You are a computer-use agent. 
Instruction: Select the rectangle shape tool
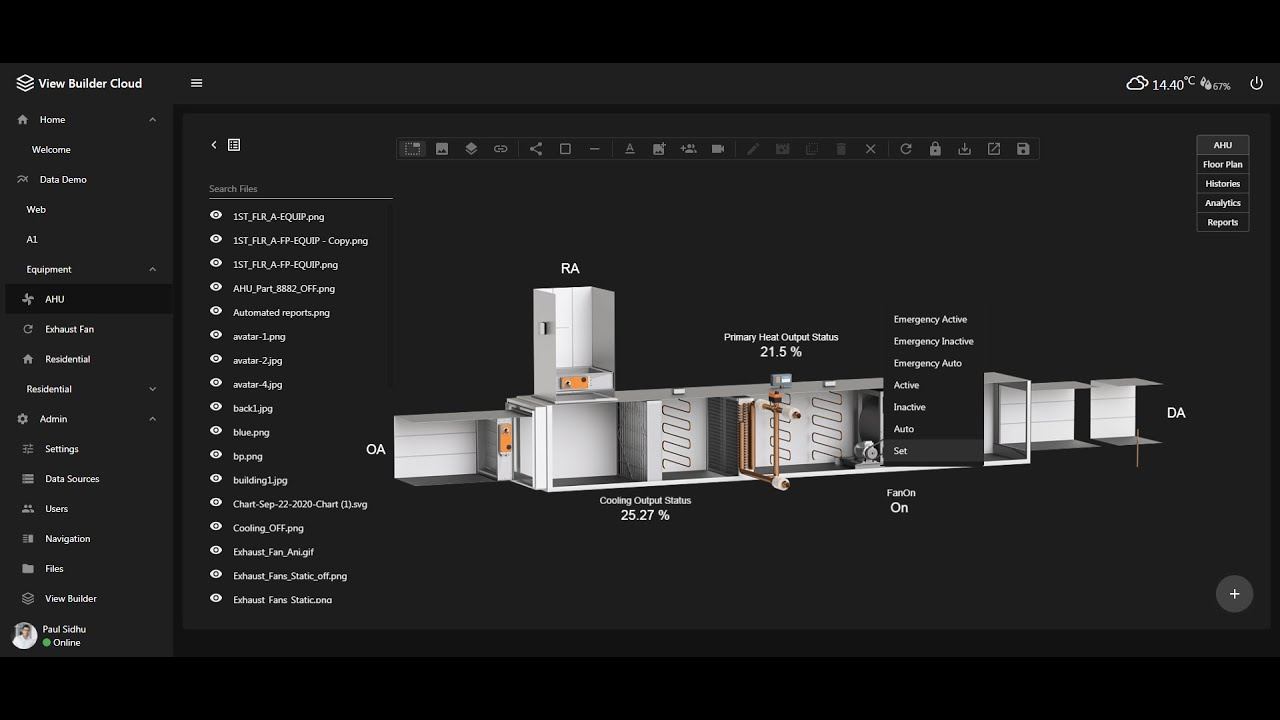565,149
